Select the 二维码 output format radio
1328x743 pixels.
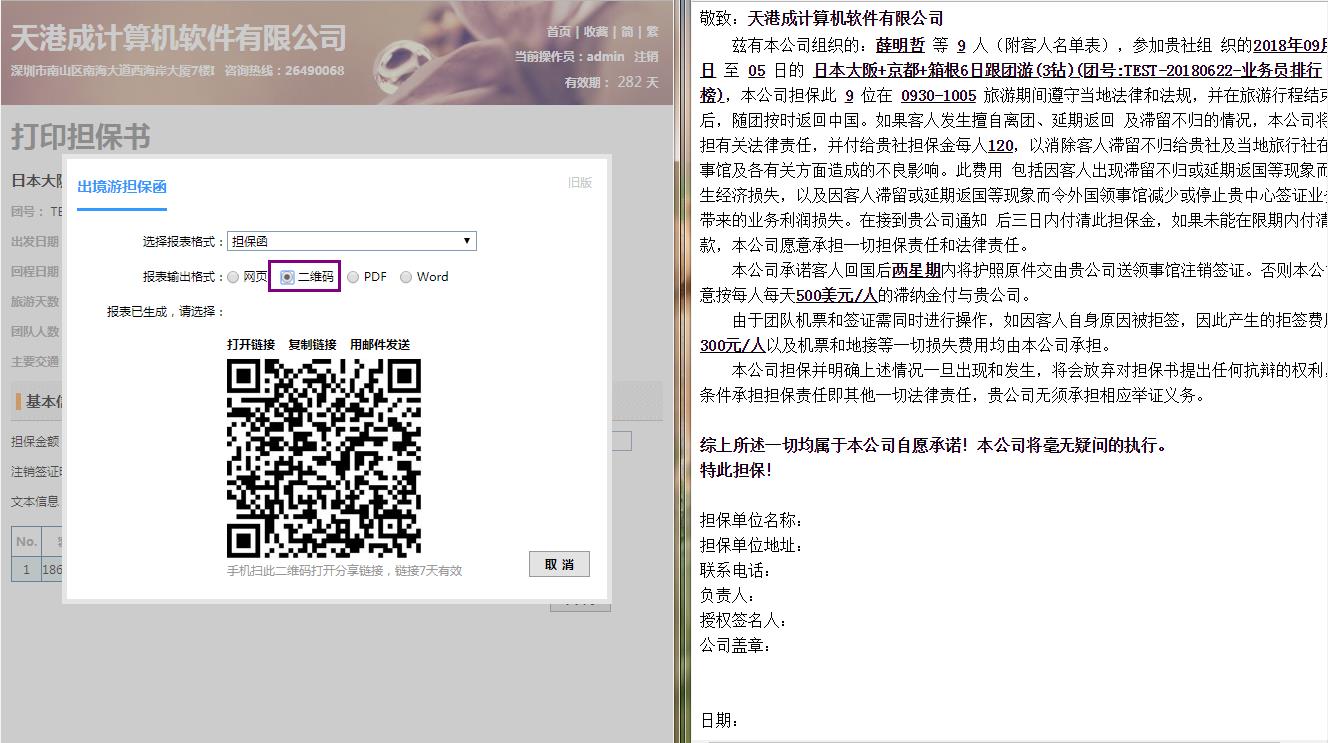[287, 277]
